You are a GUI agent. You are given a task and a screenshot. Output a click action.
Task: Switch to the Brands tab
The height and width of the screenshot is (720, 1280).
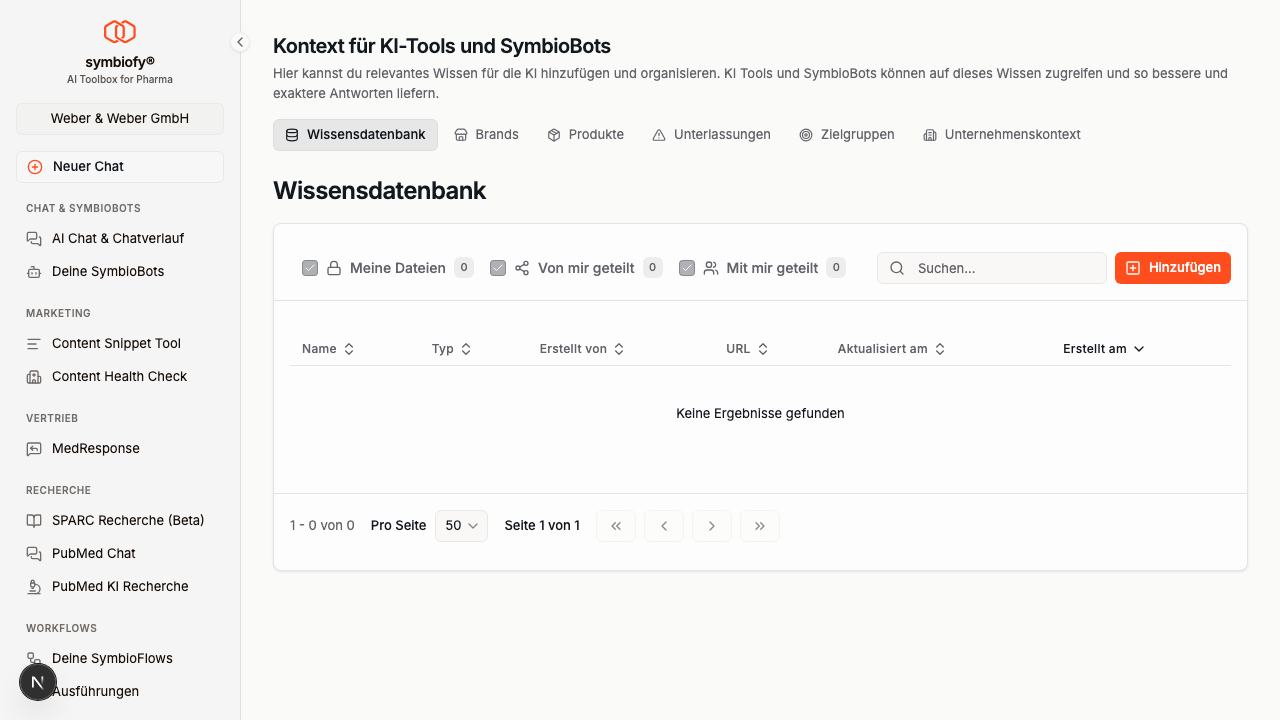[x=486, y=134]
